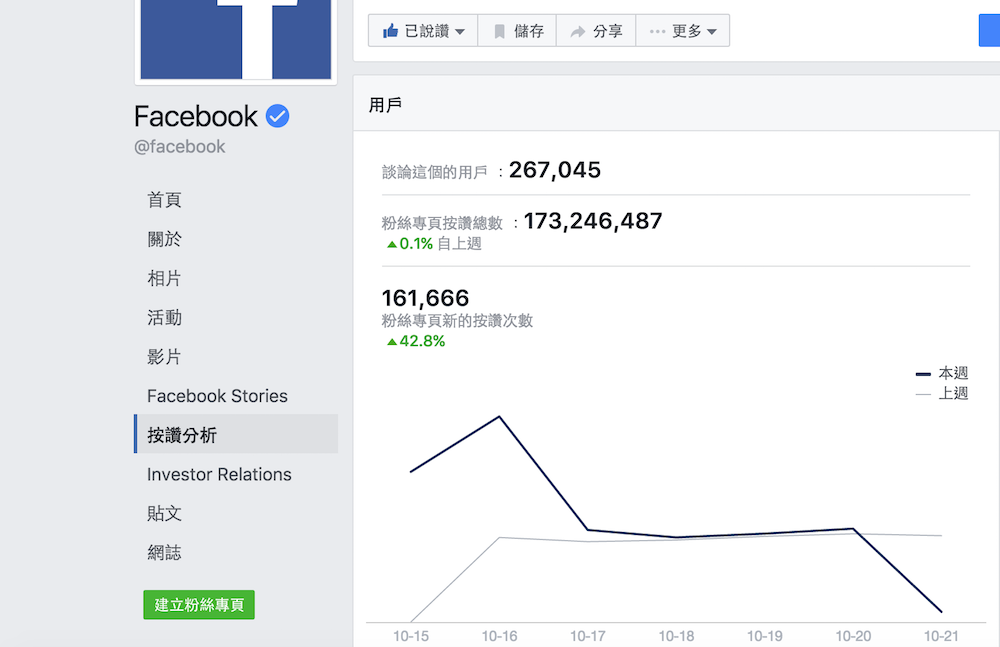Viewport: 1000px width, 647px height.
Task: Share the page via 分享
Action: tap(596, 31)
